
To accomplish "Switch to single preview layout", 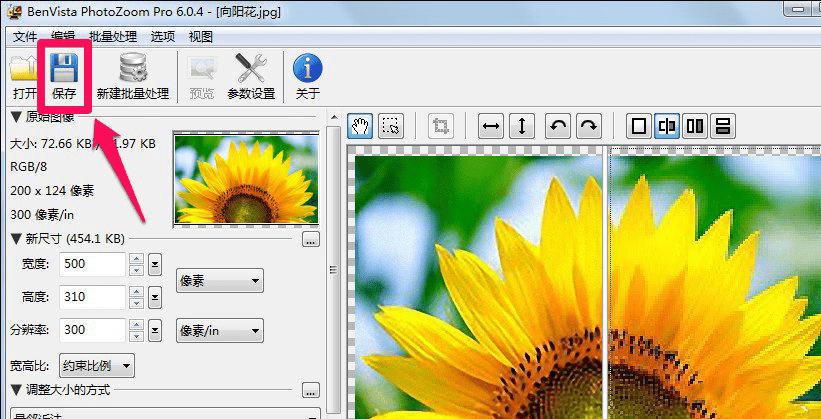I will pyautogui.click(x=639, y=127).
